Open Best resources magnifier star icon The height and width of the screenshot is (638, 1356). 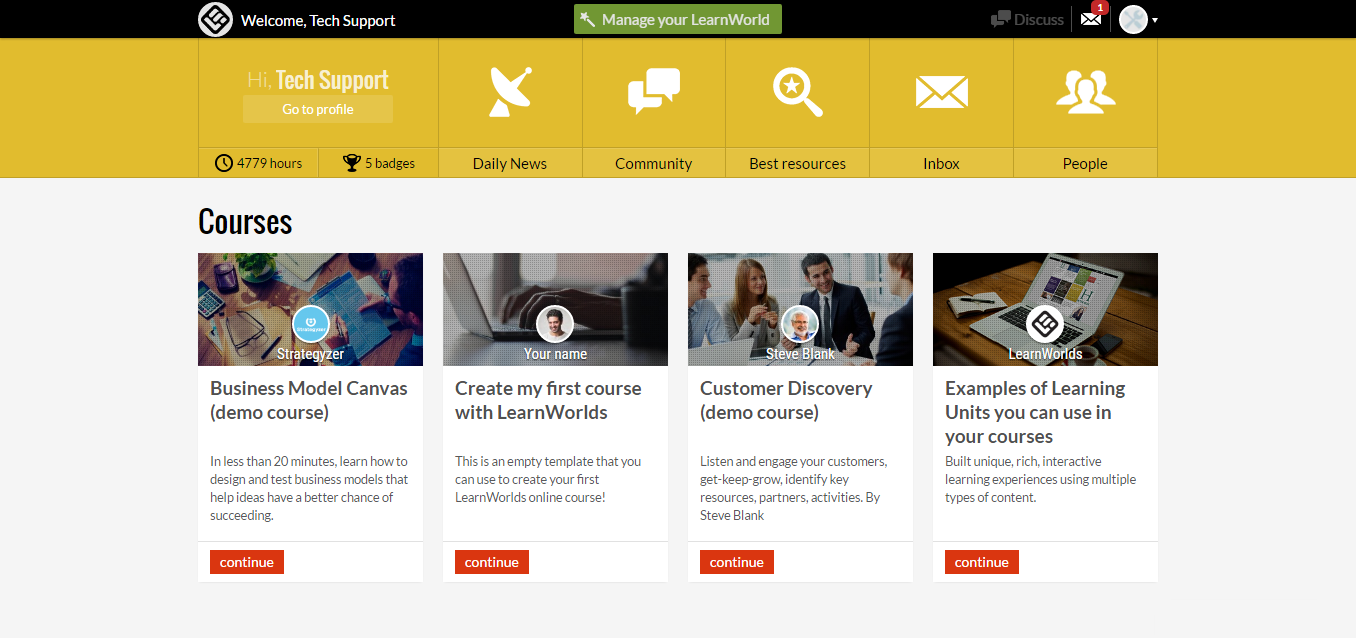[x=797, y=92]
